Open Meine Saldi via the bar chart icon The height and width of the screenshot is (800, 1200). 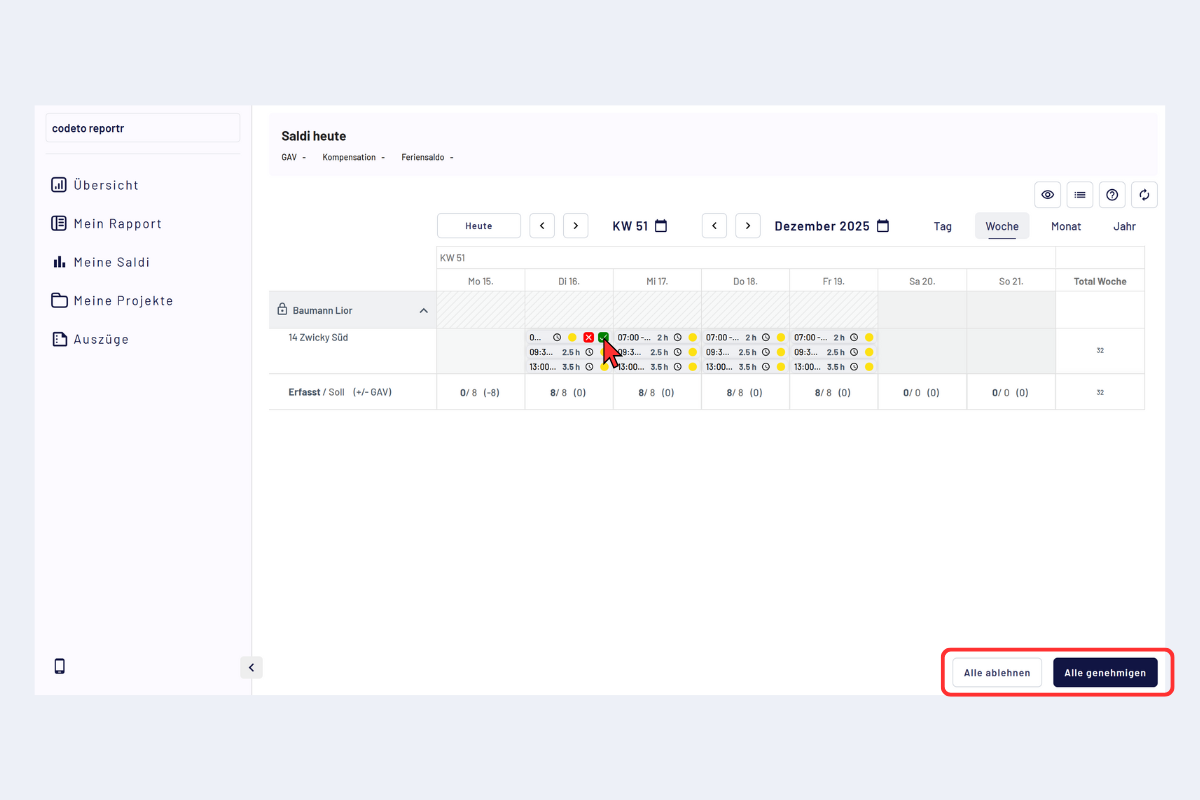[59, 262]
